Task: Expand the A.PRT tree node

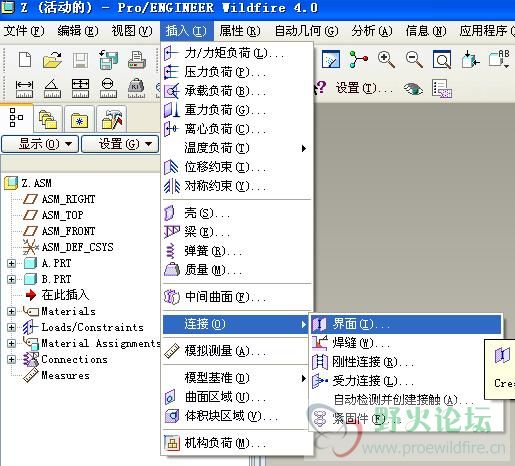Action: click(11, 263)
